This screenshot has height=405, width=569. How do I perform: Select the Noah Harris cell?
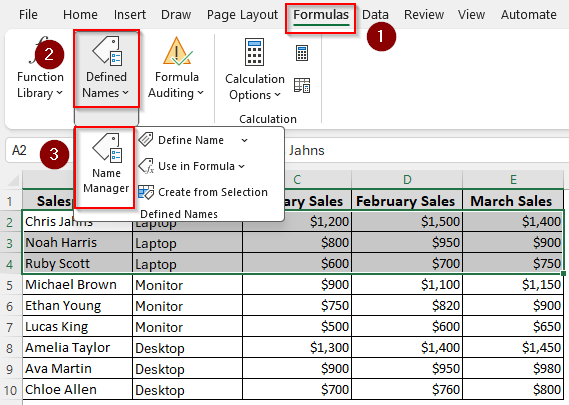(78, 243)
